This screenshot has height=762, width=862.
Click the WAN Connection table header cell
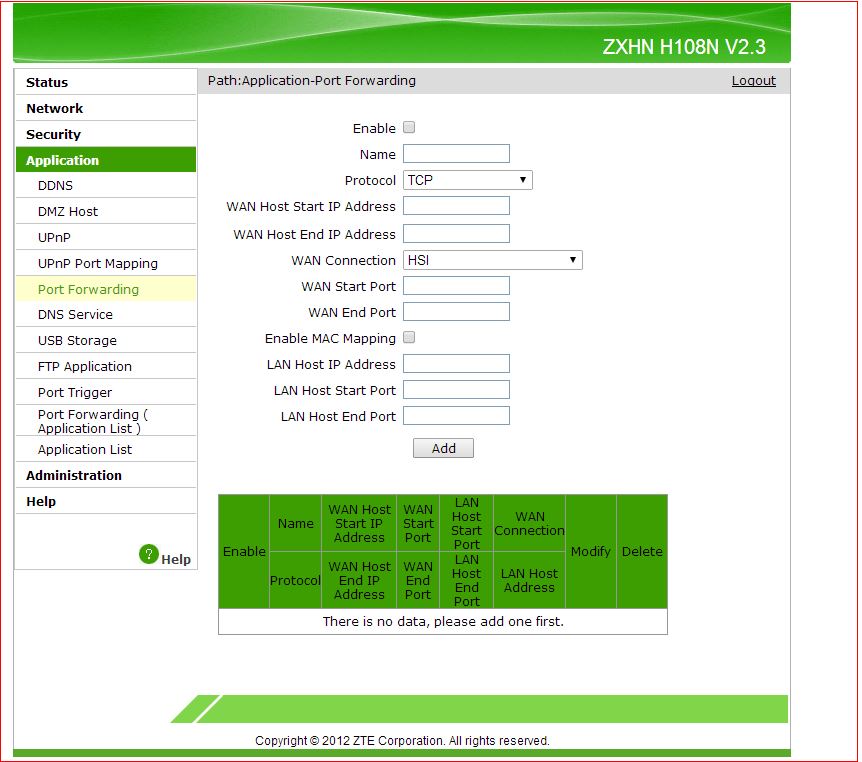pyautogui.click(x=529, y=523)
